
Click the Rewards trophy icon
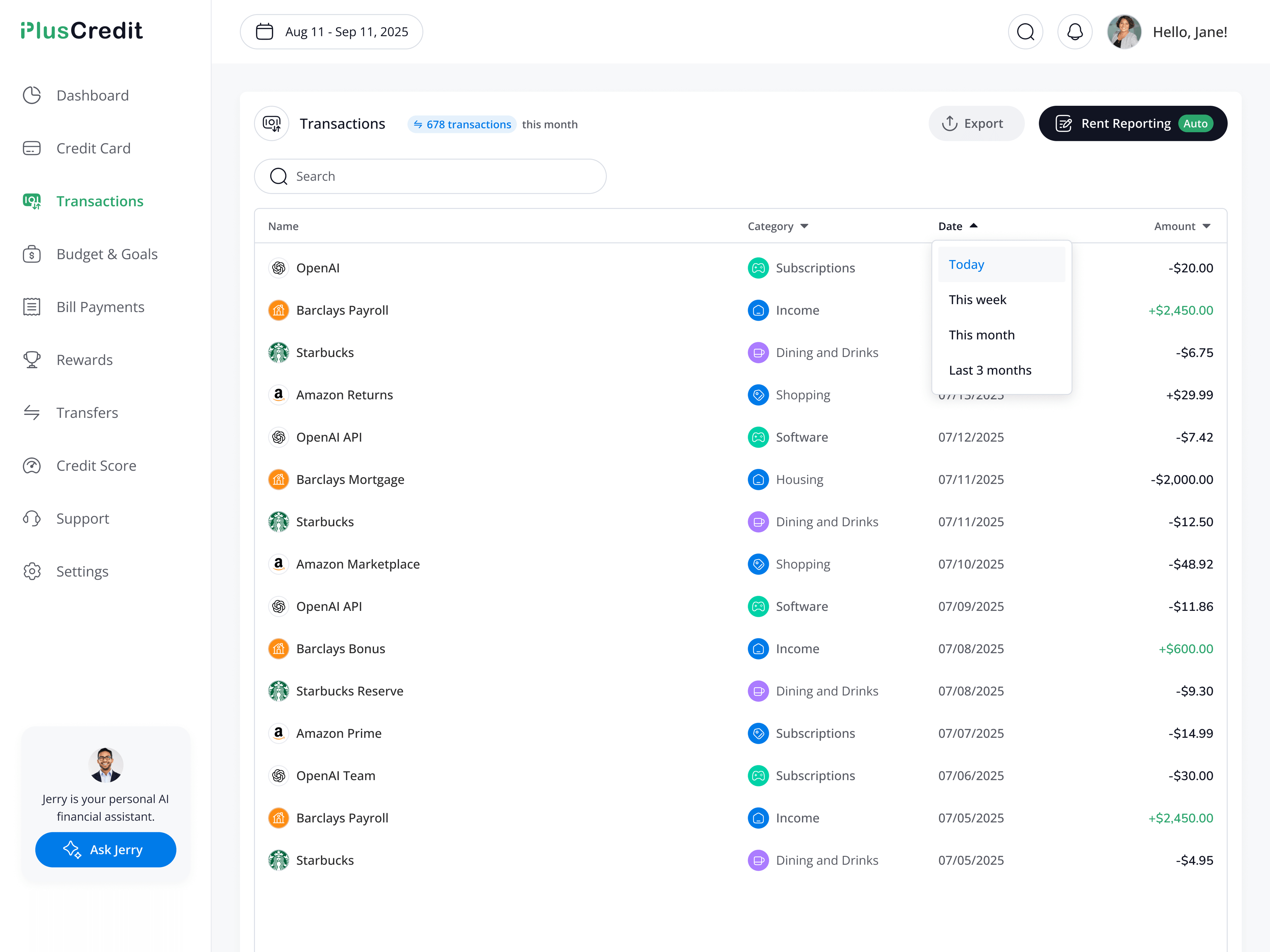[32, 360]
